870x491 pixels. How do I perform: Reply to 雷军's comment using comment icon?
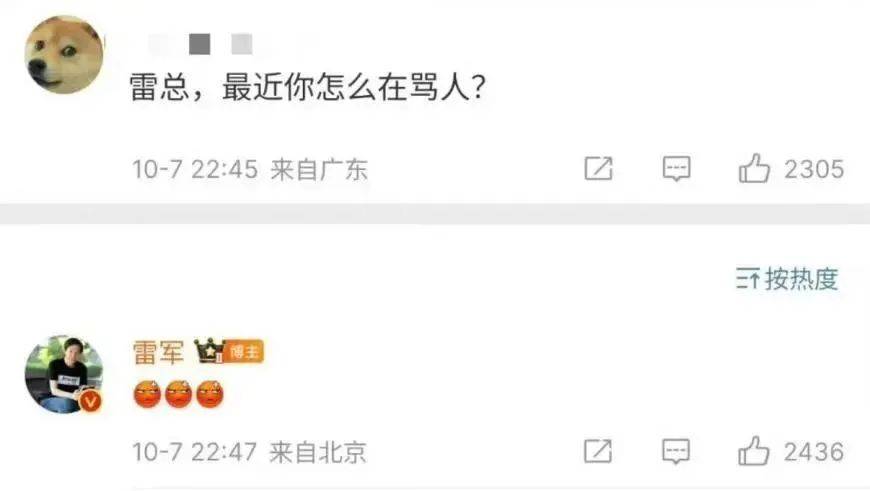point(676,450)
